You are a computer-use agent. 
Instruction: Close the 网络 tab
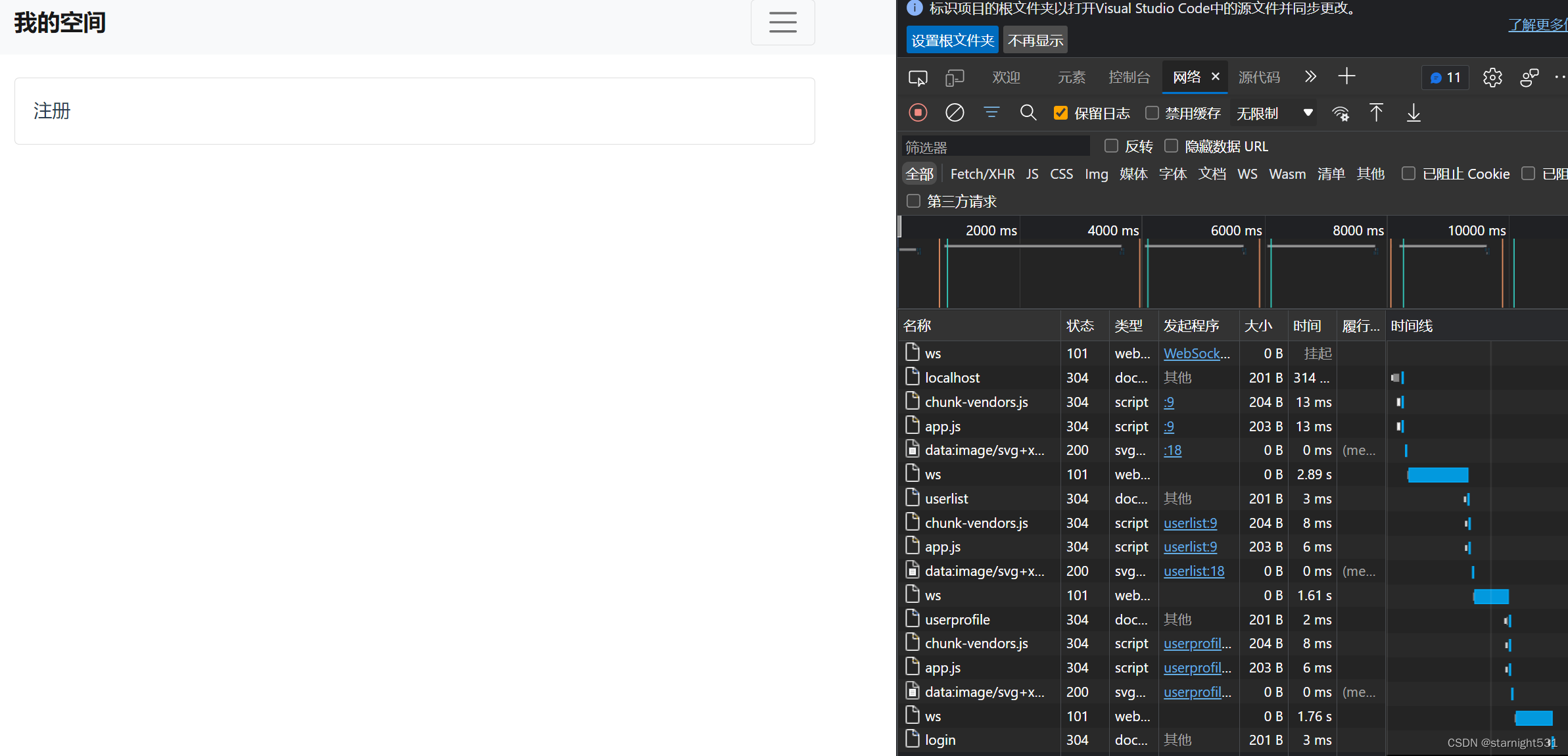(x=1216, y=77)
